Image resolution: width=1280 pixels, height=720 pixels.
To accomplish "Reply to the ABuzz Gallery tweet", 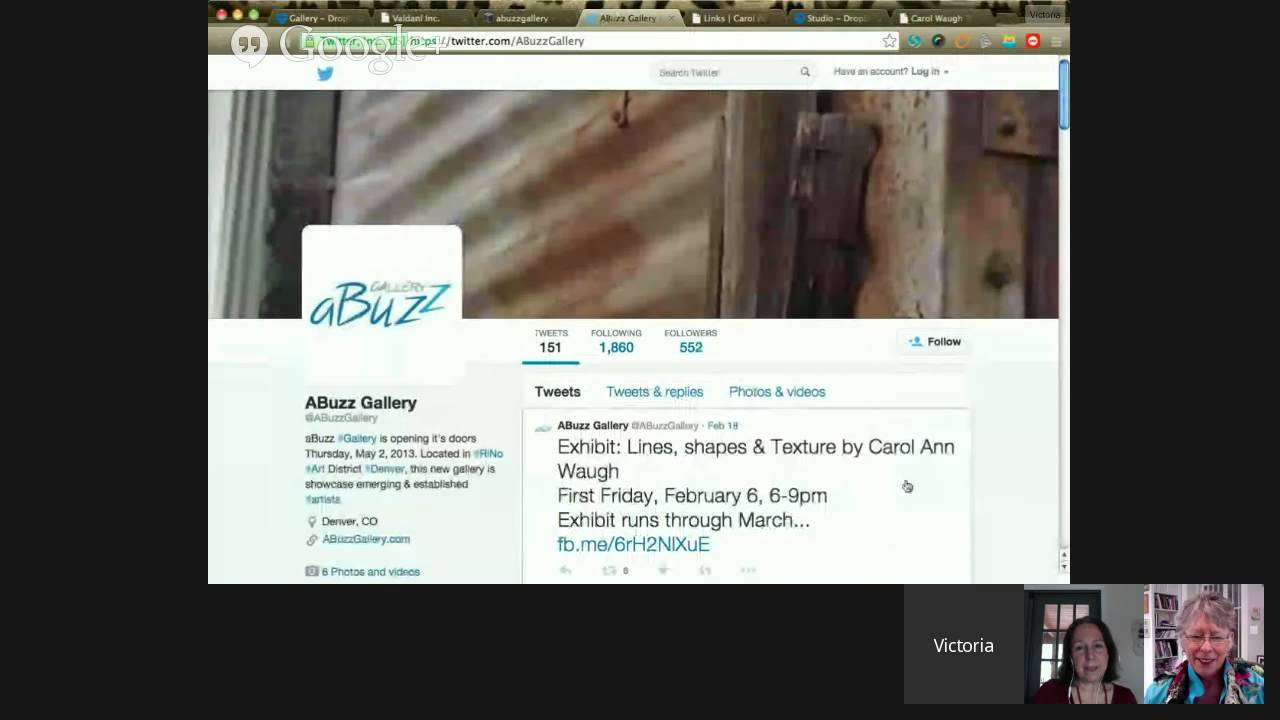I will [565, 570].
